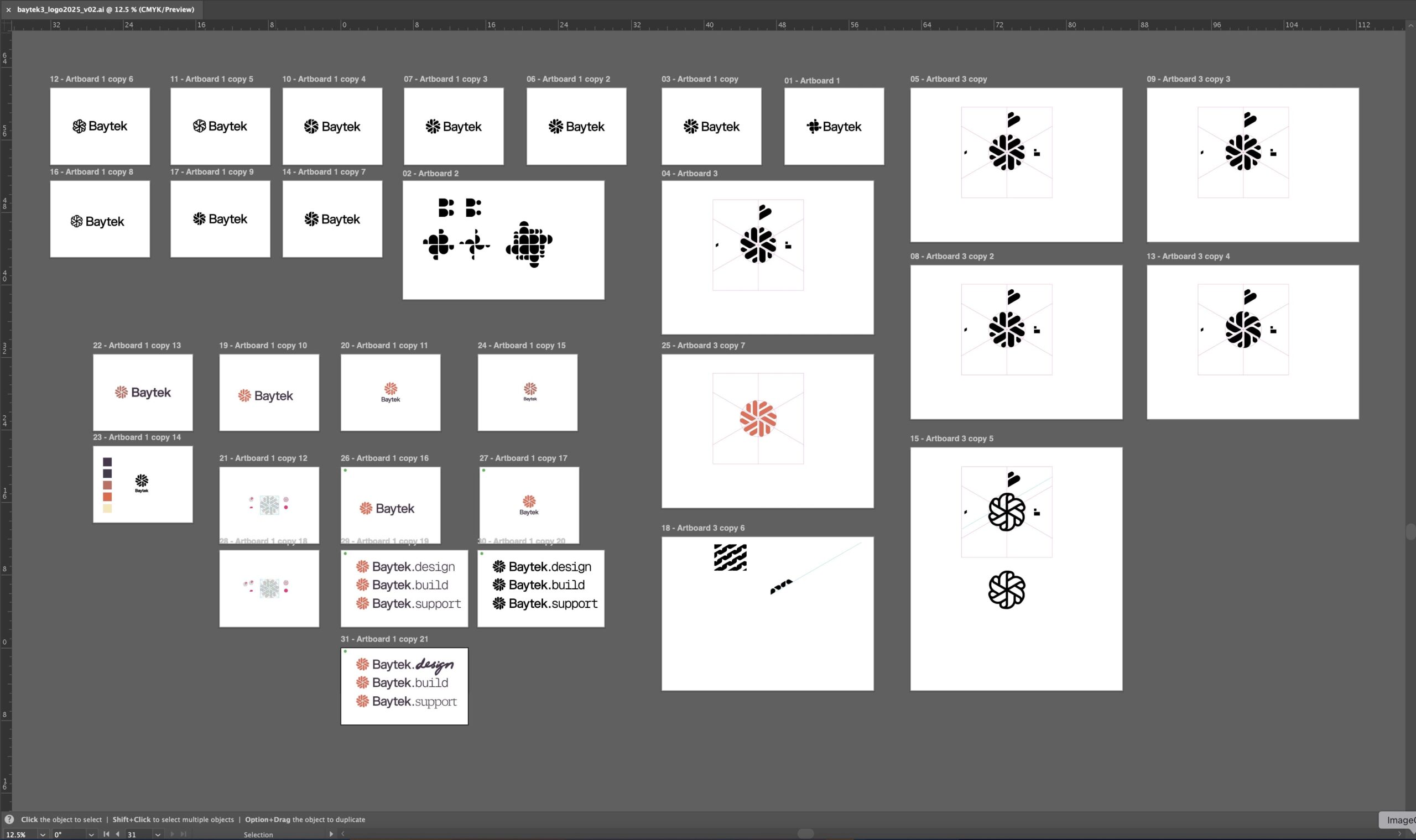
Task: Select the muted rose color swatch square
Action: (x=107, y=485)
